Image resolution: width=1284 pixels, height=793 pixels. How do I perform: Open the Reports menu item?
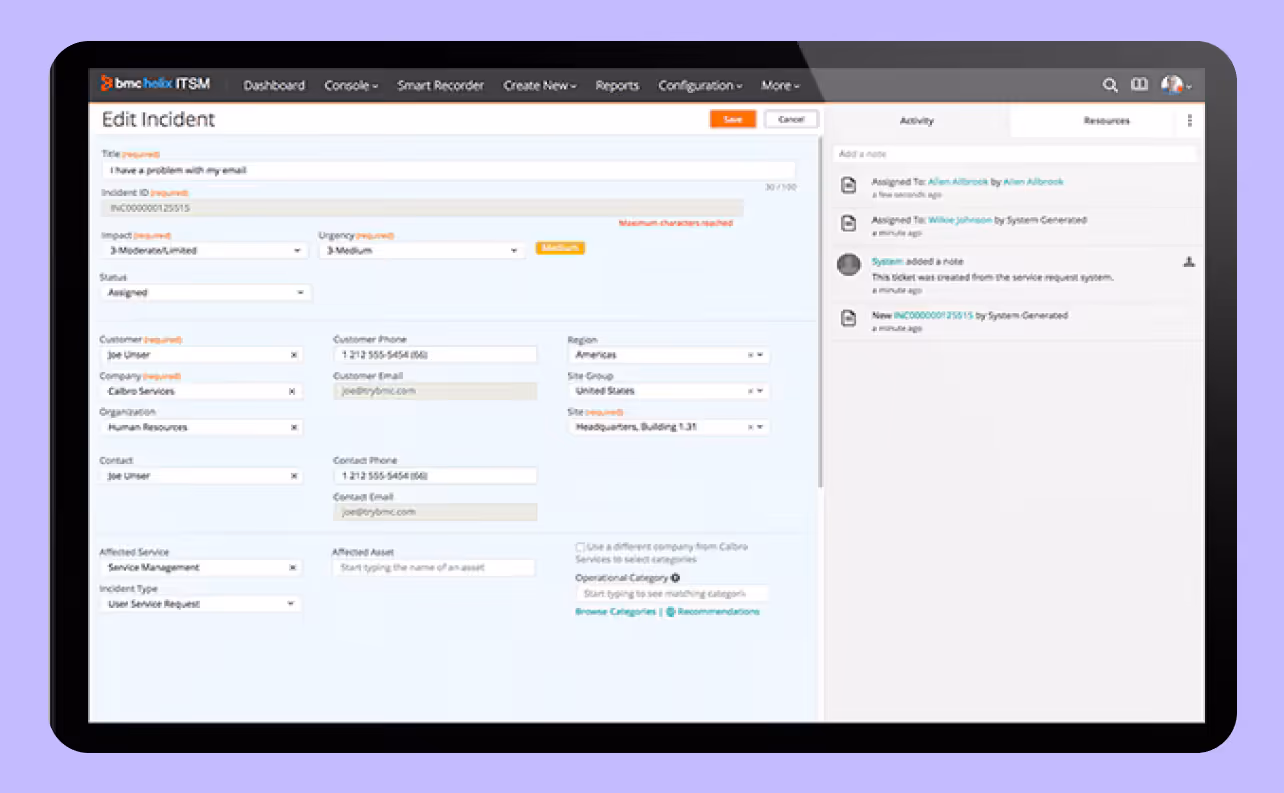tap(617, 86)
